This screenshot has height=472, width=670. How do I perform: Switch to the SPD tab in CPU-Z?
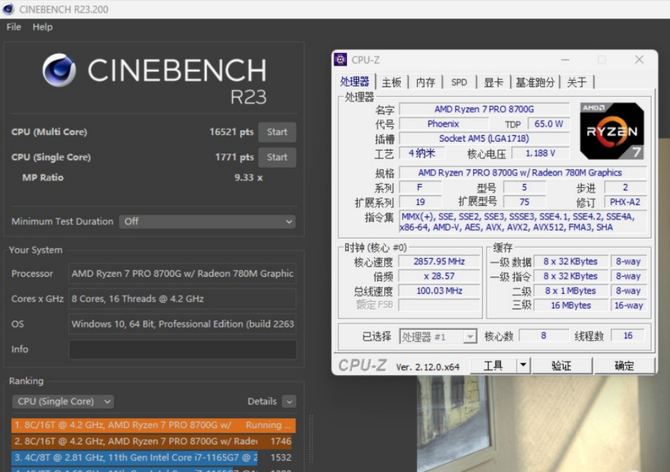[x=459, y=82]
